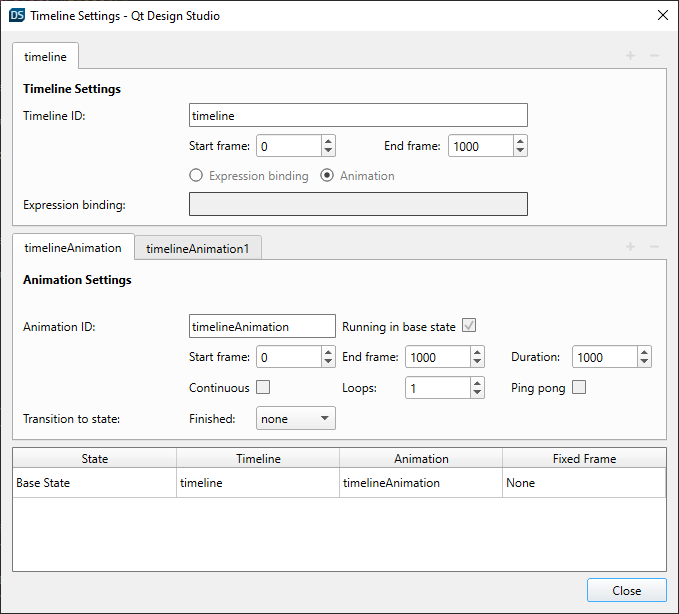This screenshot has height=614, width=679.
Task: Enable the Continuous checkbox
Action: pos(263,388)
